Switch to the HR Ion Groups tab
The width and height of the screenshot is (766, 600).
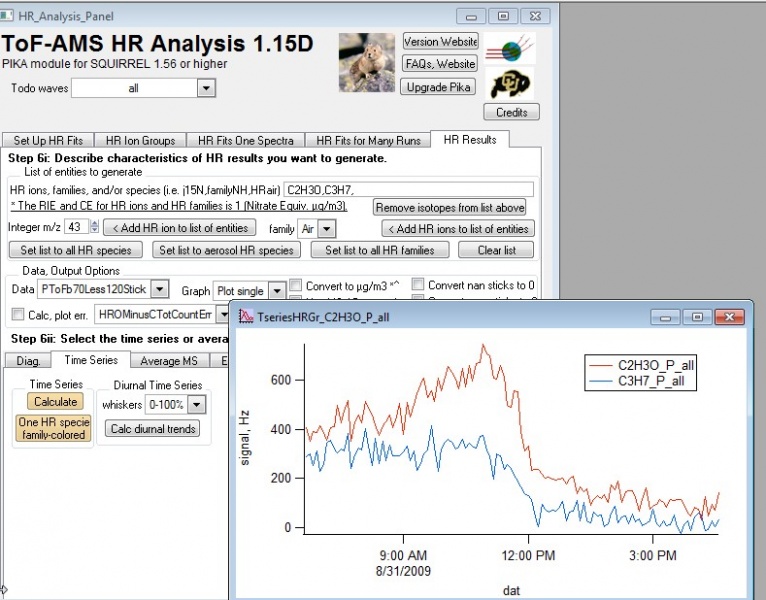(140, 141)
